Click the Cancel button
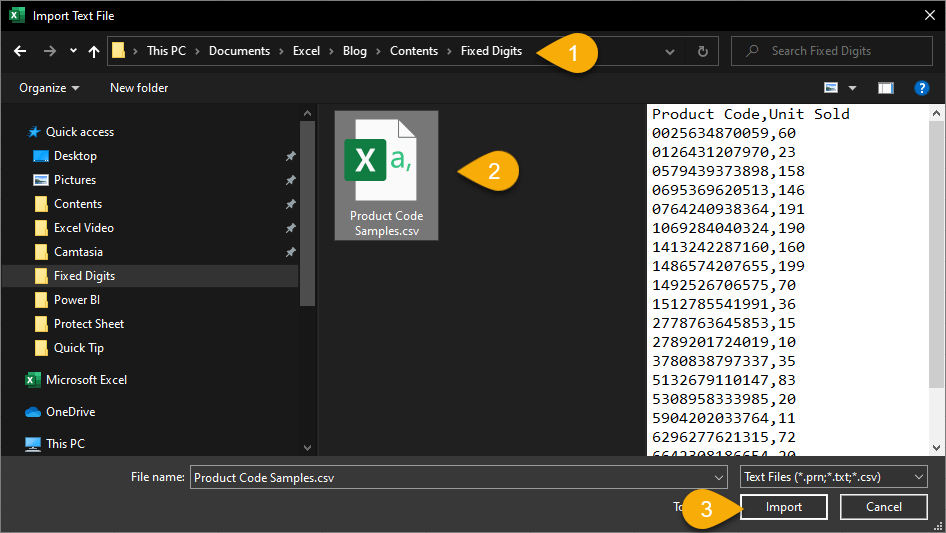Screen dimensions: 946x533 pyautogui.click(x=883, y=507)
